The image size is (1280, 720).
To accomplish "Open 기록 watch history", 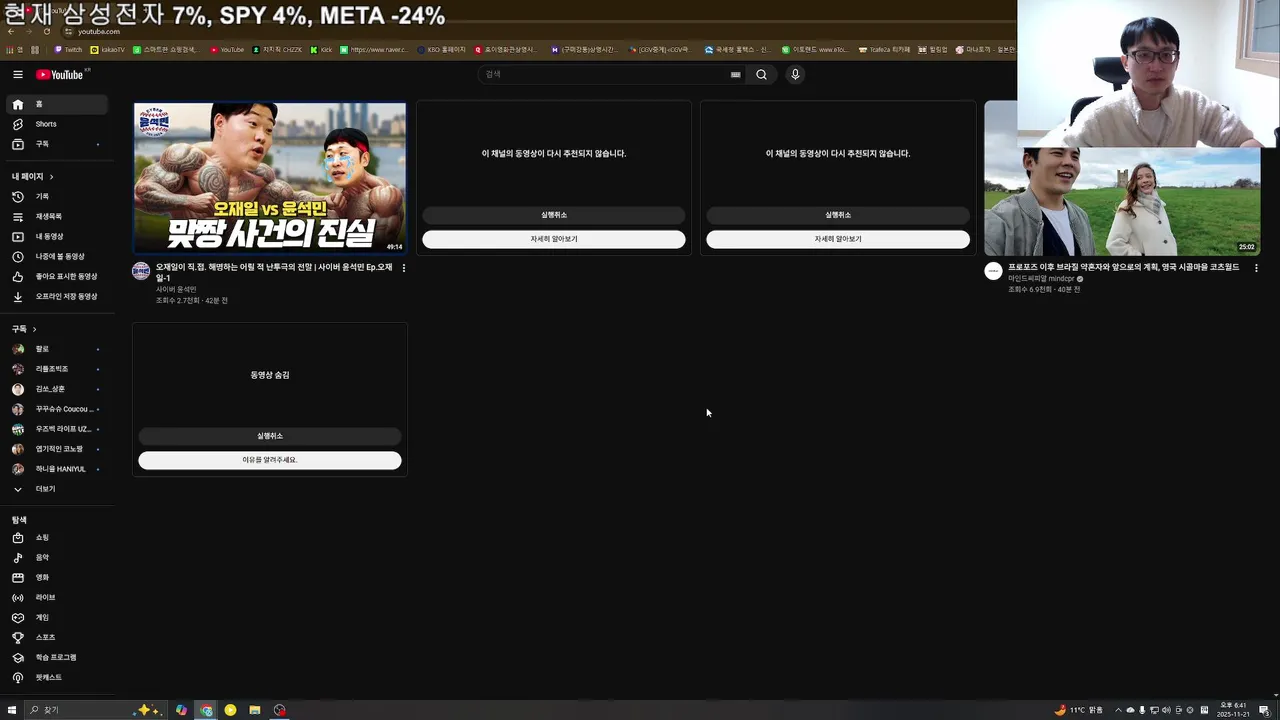I will coord(58,196).
